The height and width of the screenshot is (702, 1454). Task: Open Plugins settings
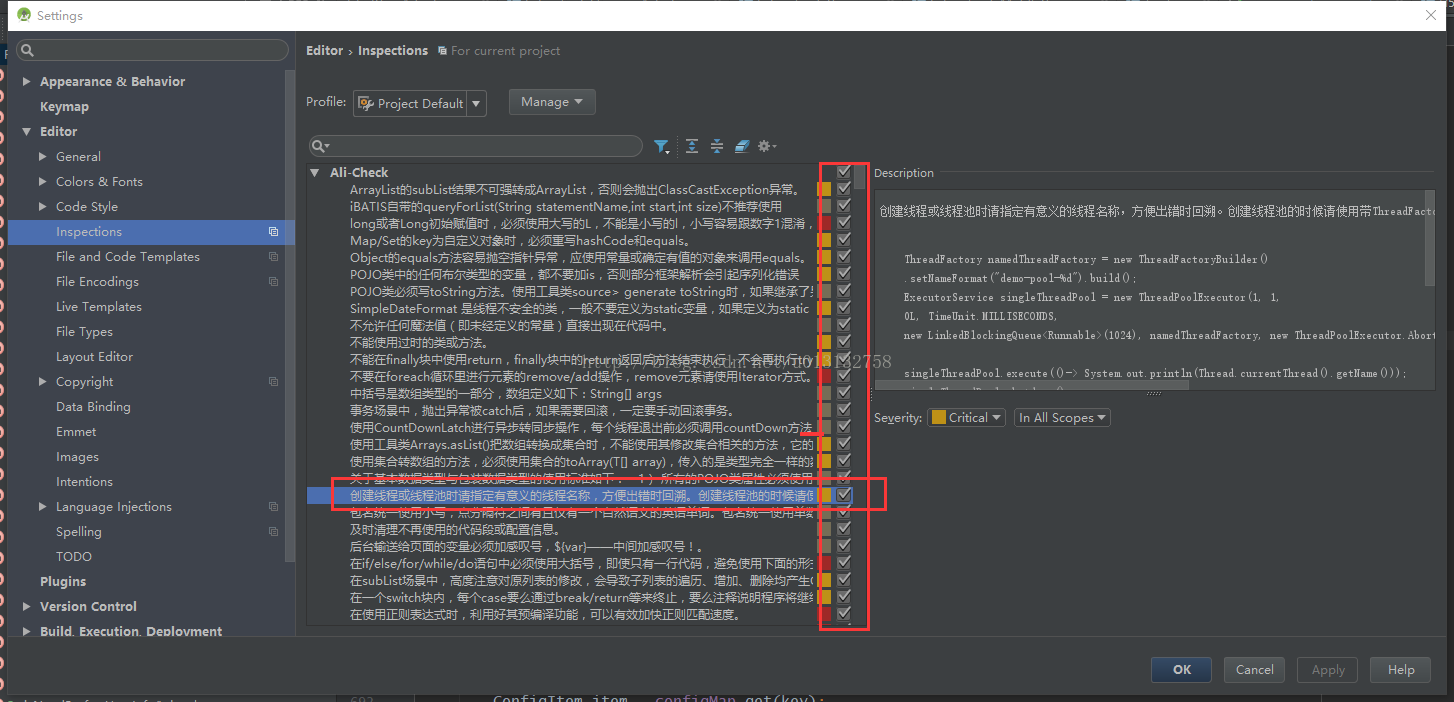(63, 582)
